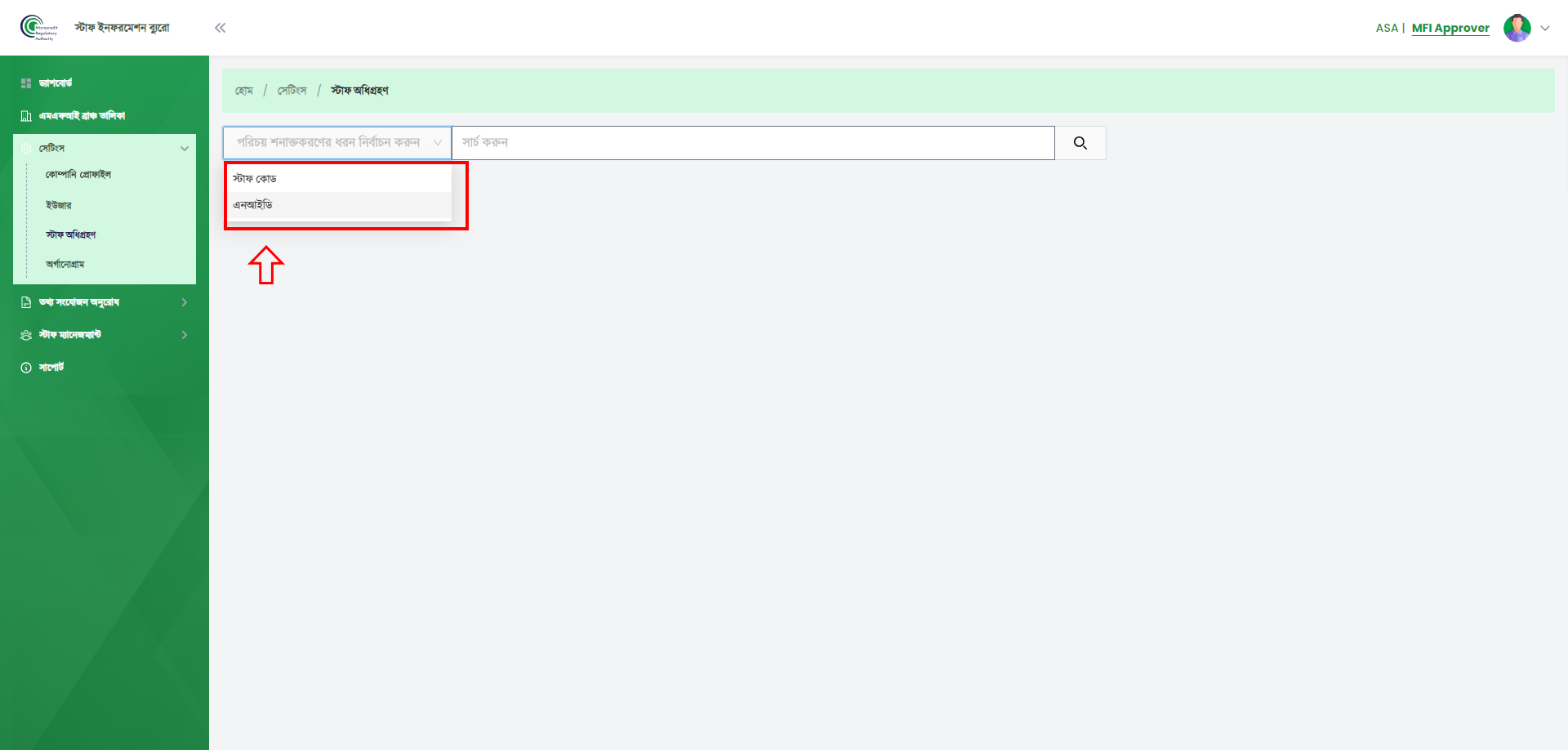This screenshot has height=750, width=1568.
Task: Collapse the সেটিংস menu chevron
Action: click(x=185, y=149)
